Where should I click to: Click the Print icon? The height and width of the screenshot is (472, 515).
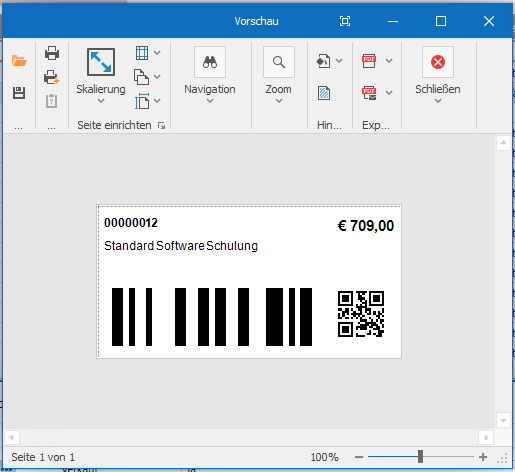52,53
